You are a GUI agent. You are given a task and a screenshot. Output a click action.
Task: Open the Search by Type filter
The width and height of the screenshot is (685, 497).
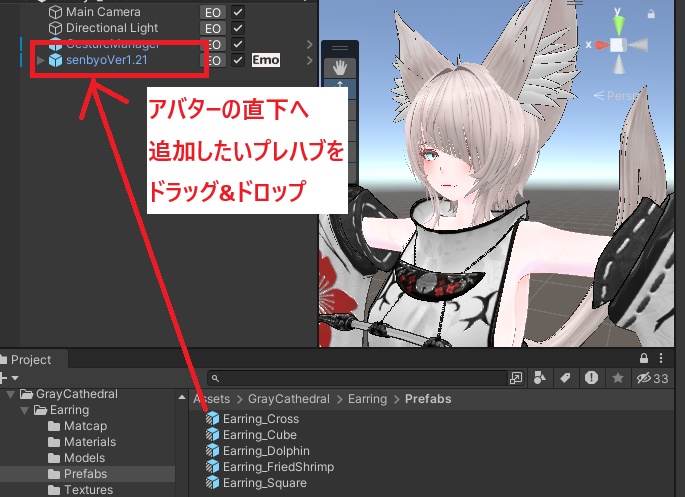coord(540,378)
